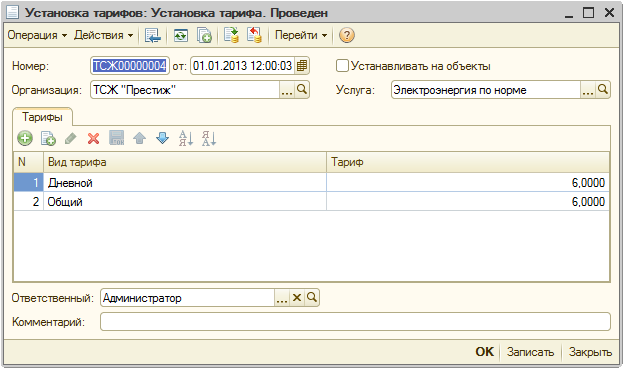Click the magnifier open icon for Организация
The image size is (623, 368).
pyautogui.click(x=302, y=90)
